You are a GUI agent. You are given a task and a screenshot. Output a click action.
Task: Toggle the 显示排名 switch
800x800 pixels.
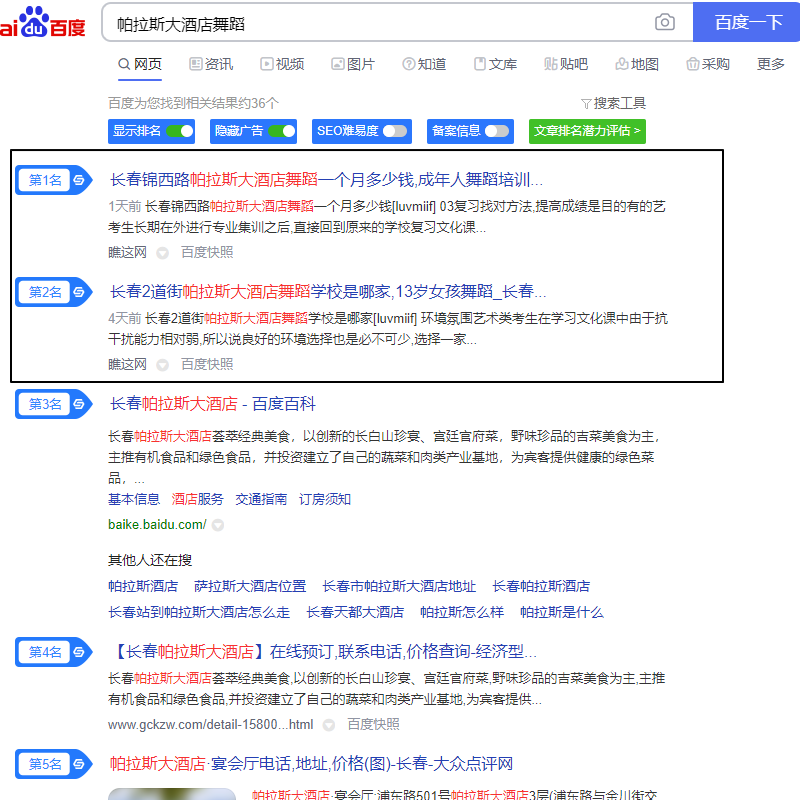point(180,131)
